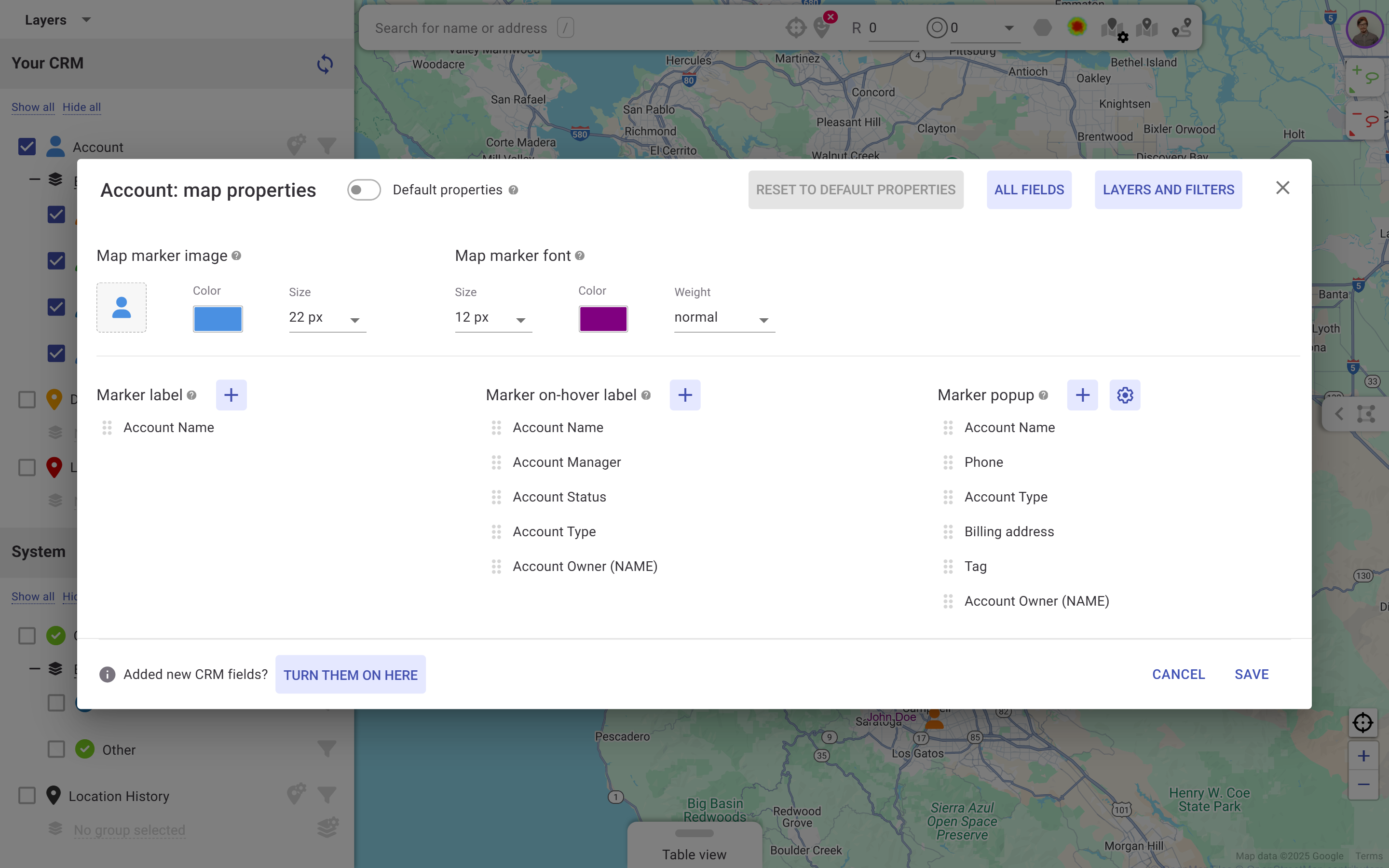Click the LAYERS AND FILTERS button
The width and height of the screenshot is (1389, 868).
pos(1168,190)
